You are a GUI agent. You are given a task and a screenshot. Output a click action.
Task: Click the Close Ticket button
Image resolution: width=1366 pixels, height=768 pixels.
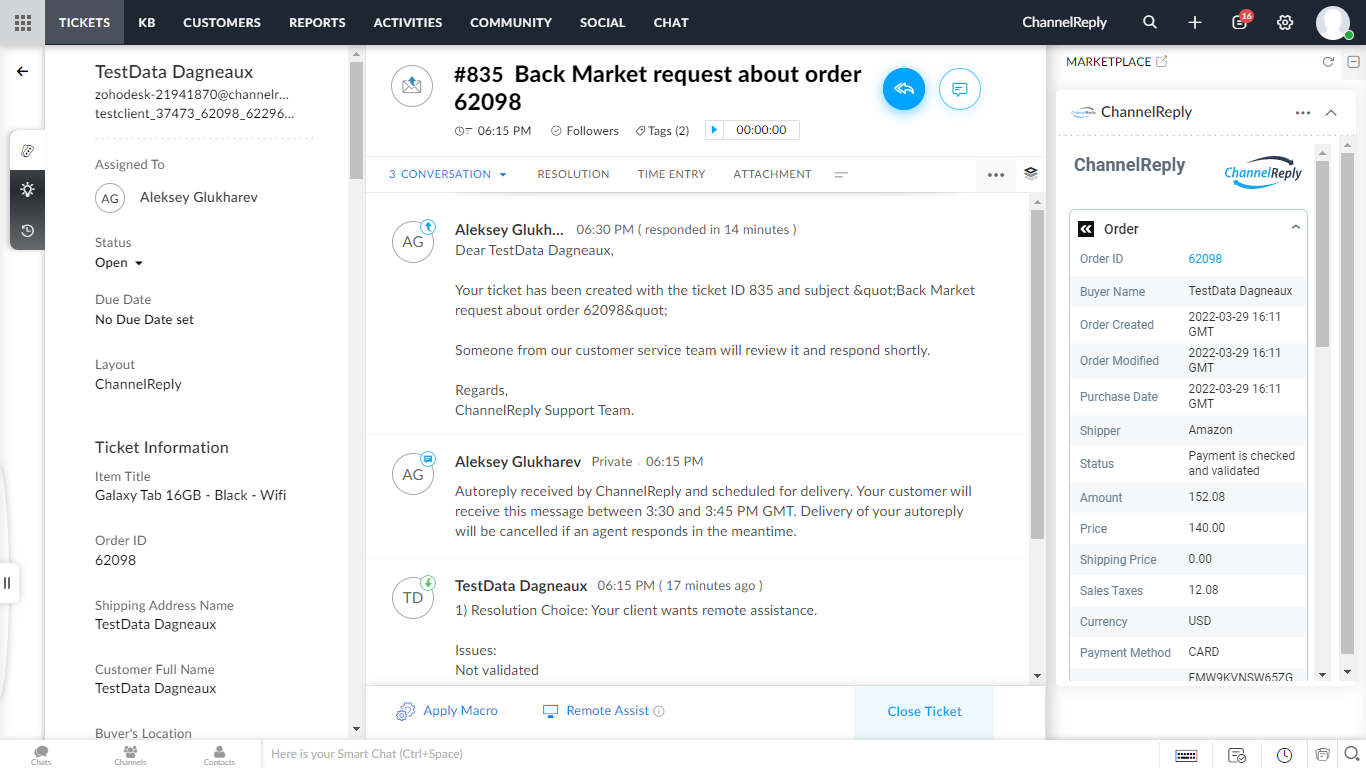point(924,711)
